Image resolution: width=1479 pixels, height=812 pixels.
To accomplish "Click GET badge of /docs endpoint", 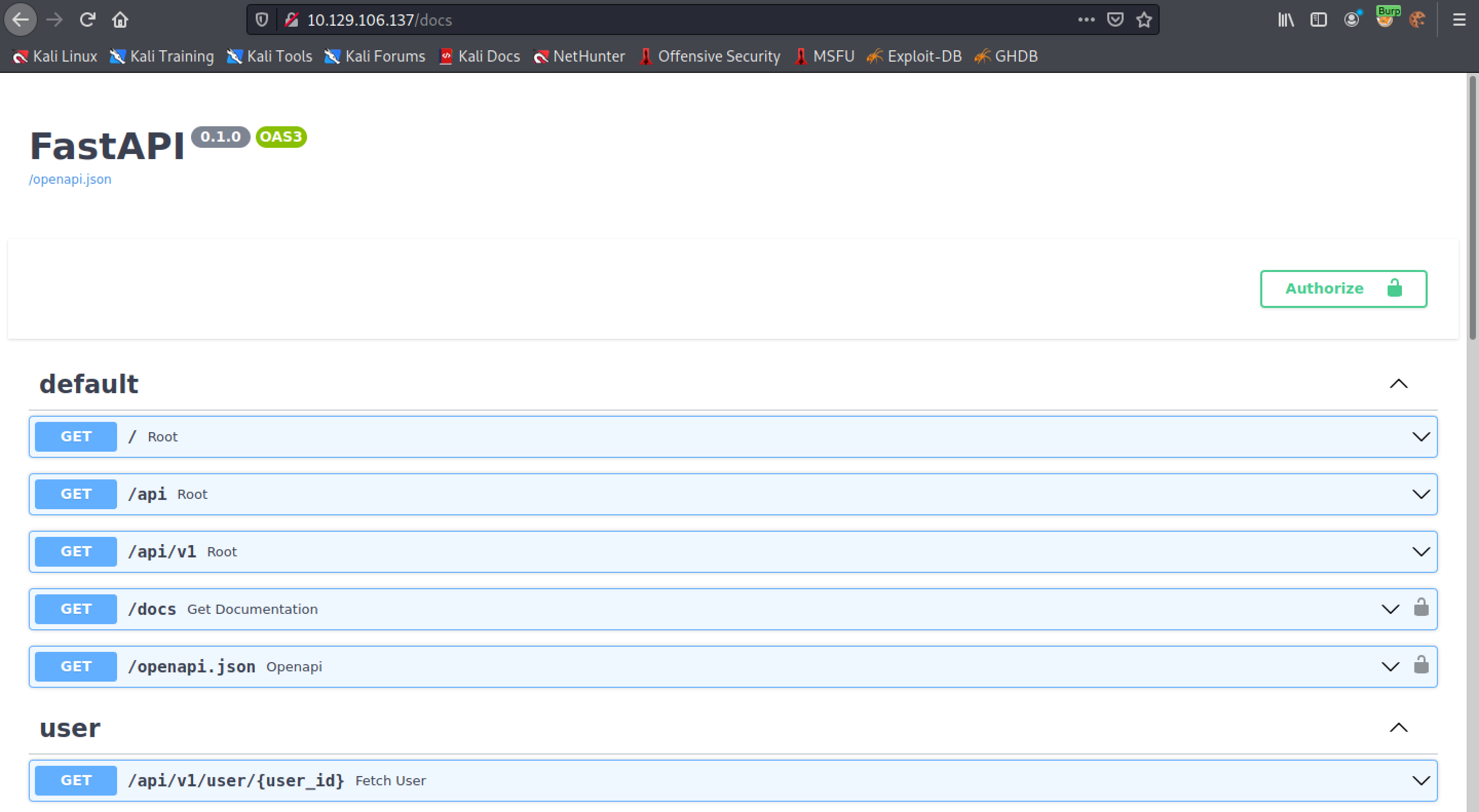I will point(76,609).
